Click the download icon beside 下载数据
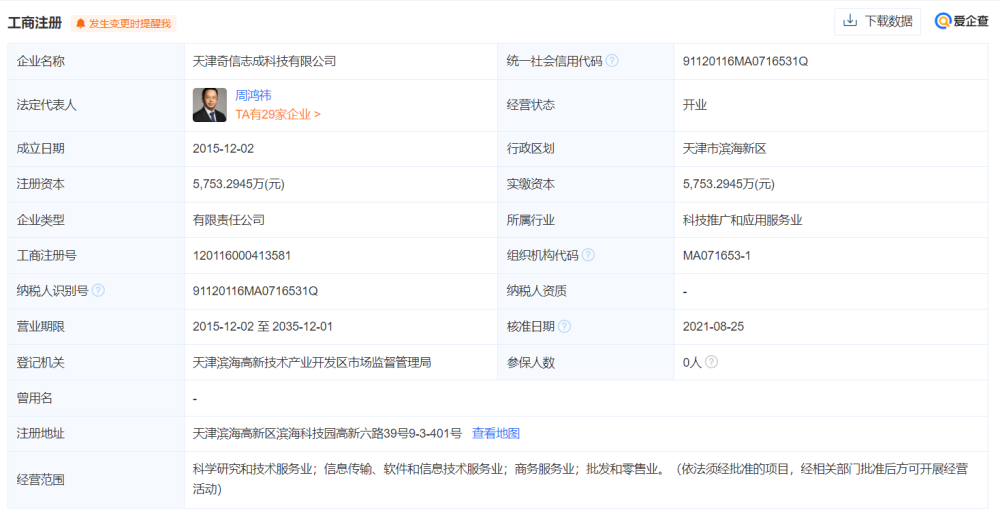The image size is (1000, 514). [849, 21]
